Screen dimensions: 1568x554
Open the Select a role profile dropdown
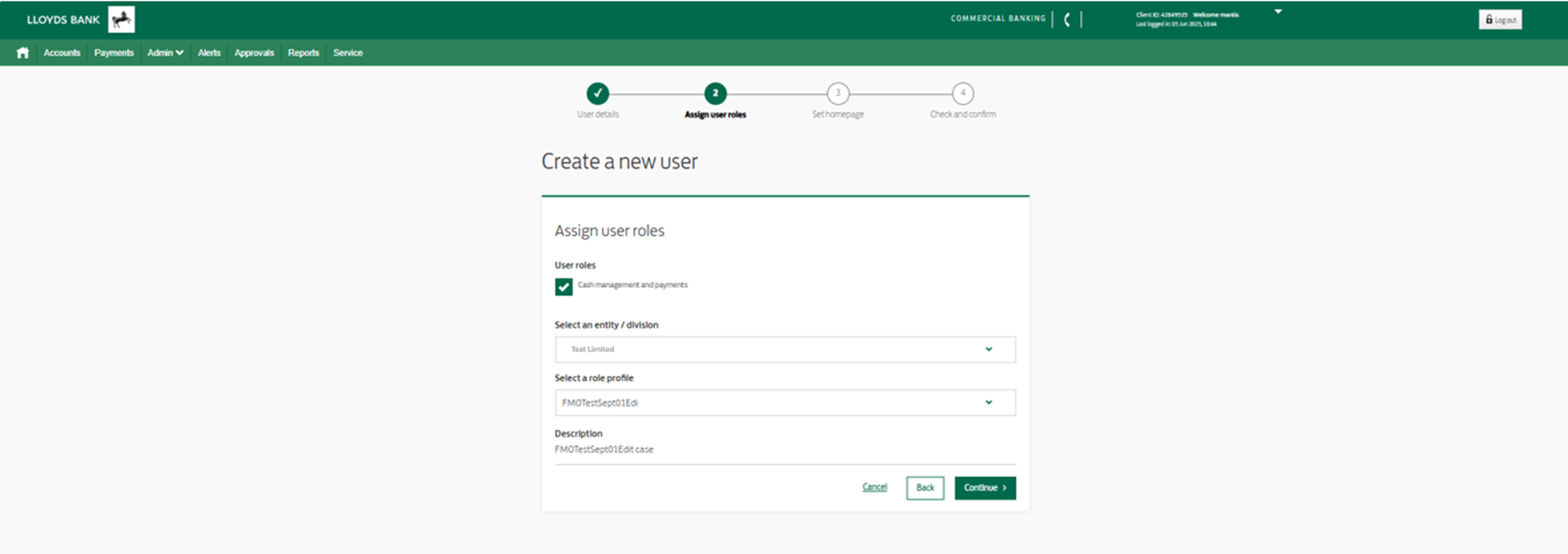pos(784,403)
